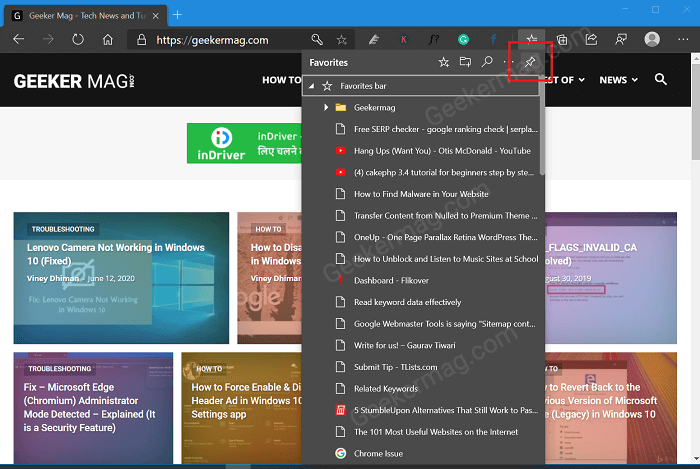The image size is (700, 469).
Task: Open Chrome Issue favorite
Action: coord(423,453)
